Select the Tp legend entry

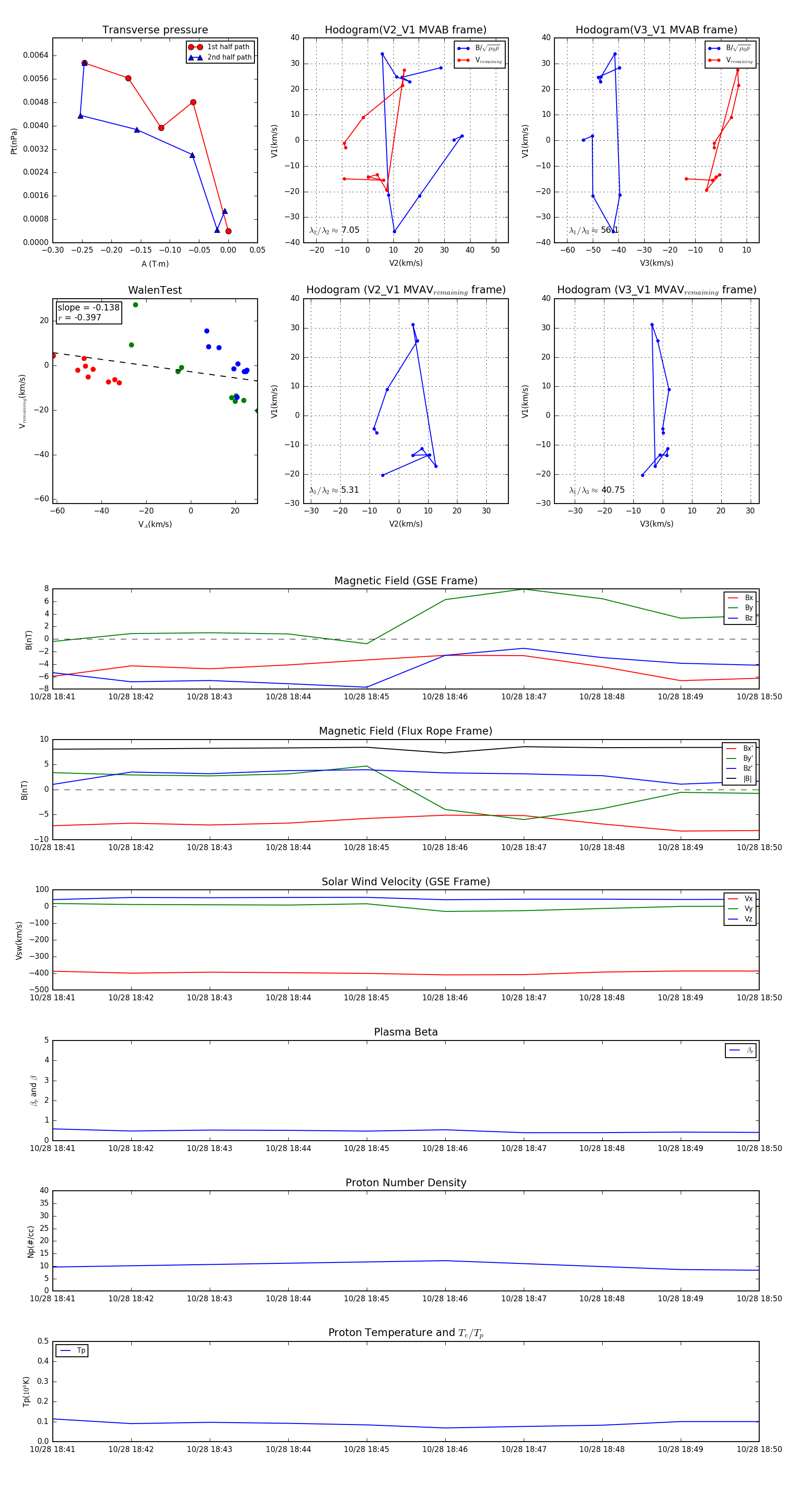(x=72, y=1351)
